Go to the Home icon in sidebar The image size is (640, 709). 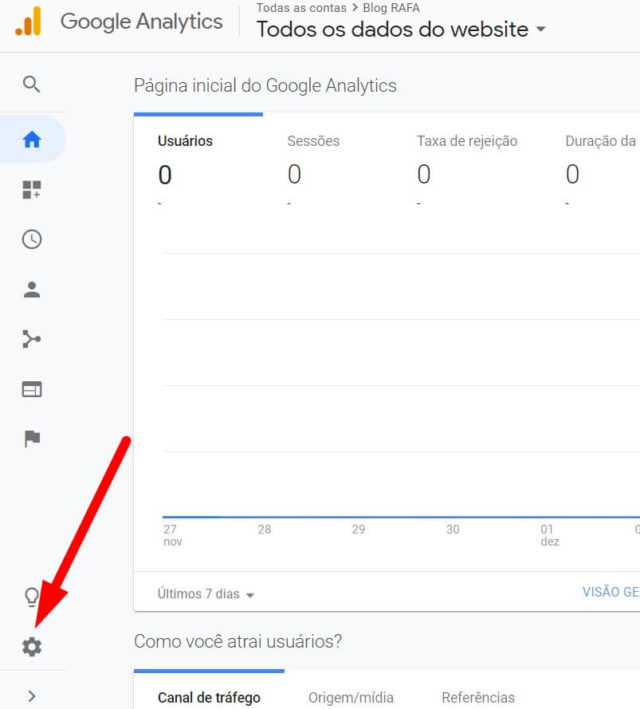point(32,139)
